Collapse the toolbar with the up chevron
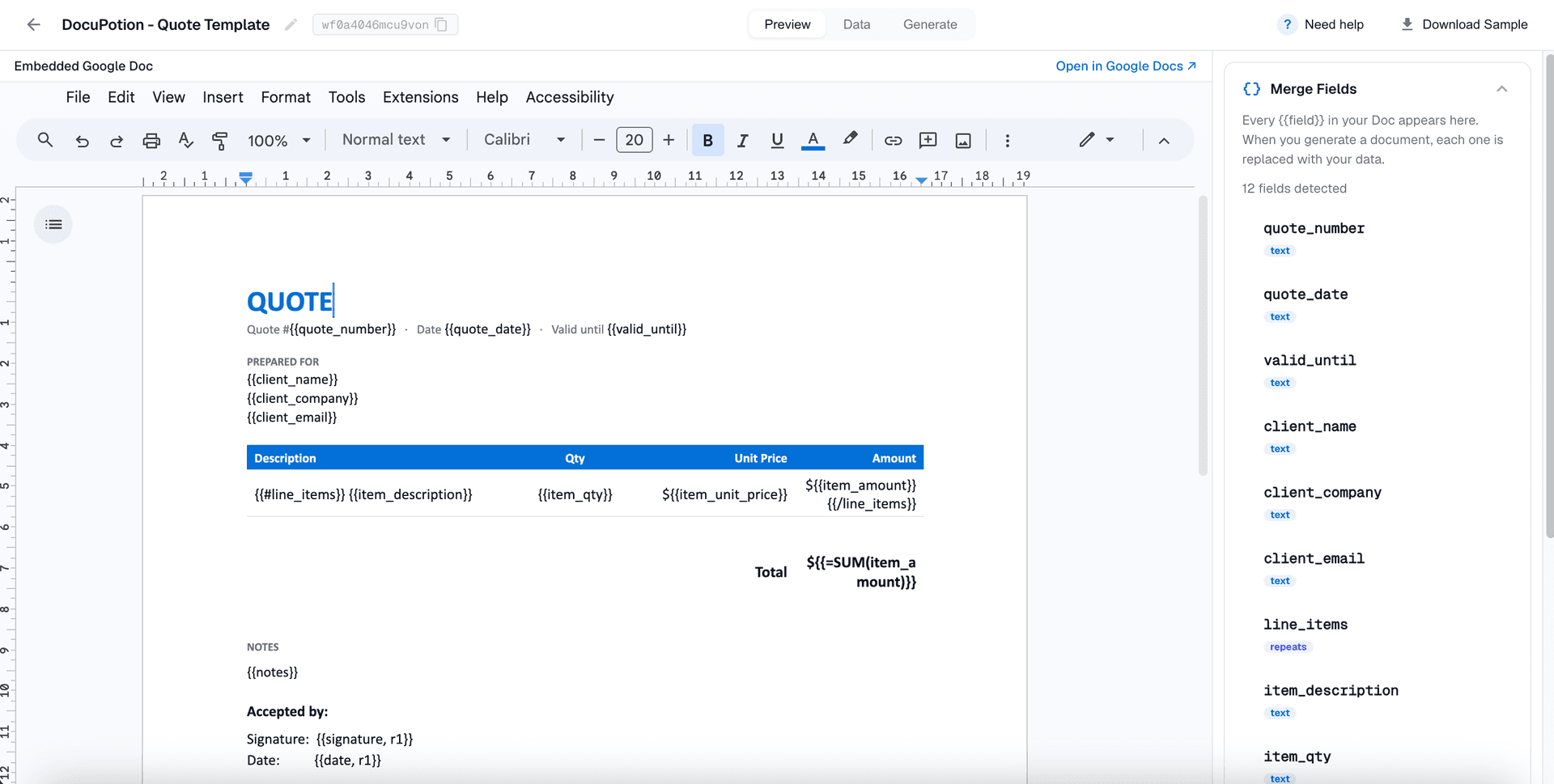 pyautogui.click(x=1164, y=141)
